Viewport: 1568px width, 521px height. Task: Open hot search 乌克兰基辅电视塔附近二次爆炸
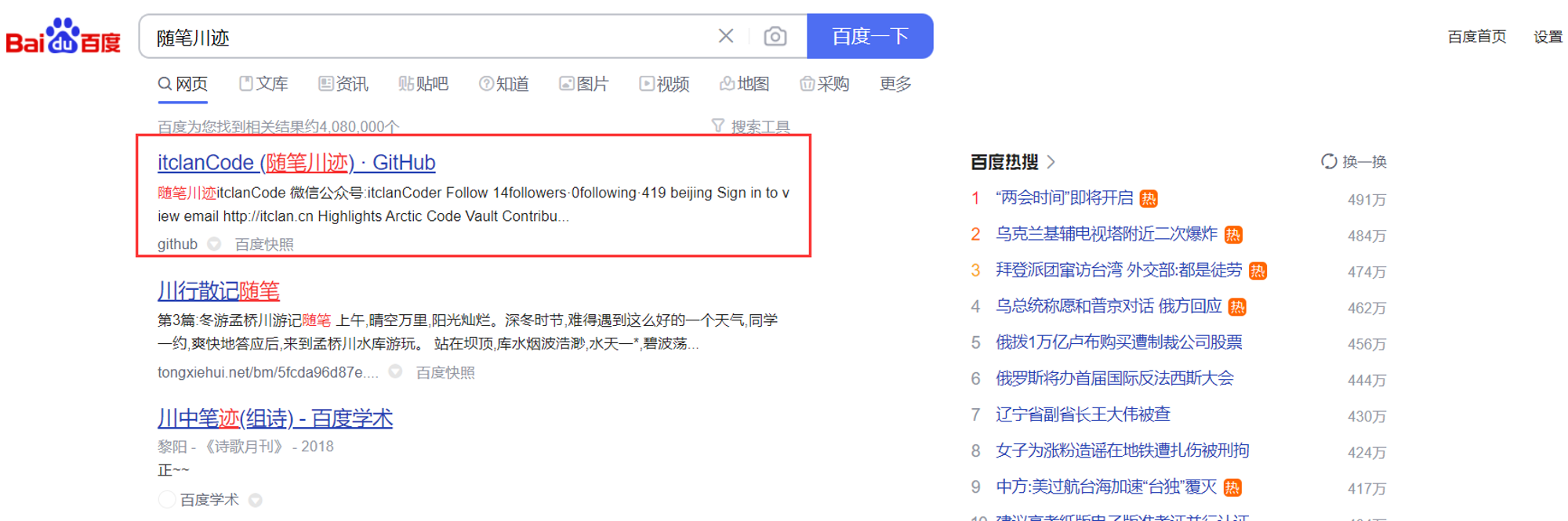(x=1107, y=234)
